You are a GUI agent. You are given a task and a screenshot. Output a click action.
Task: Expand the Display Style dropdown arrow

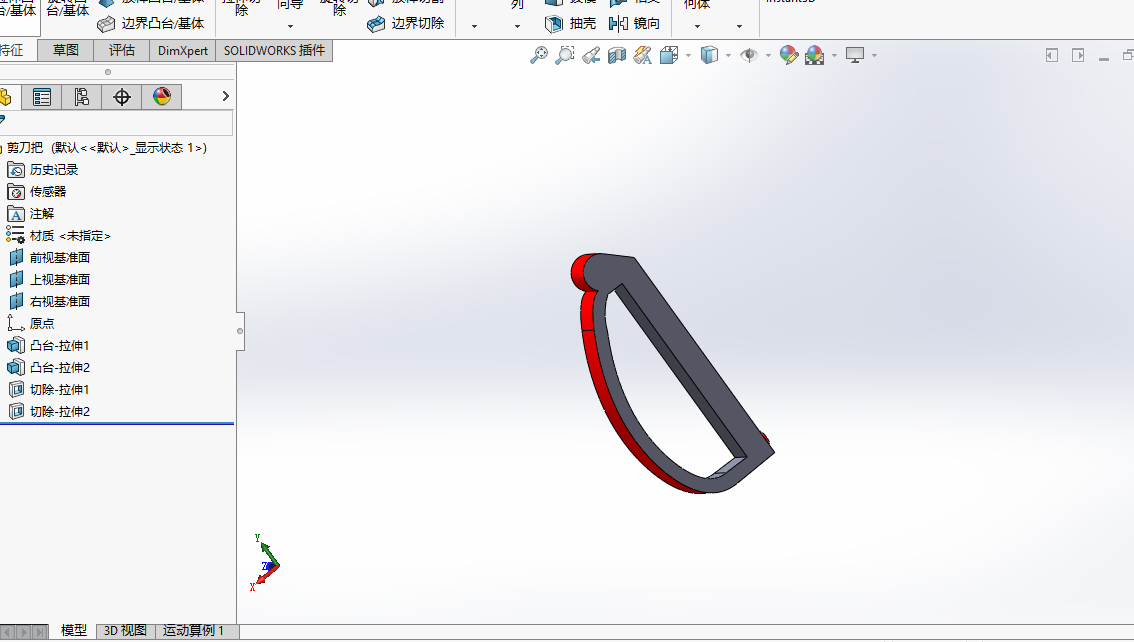[728, 56]
